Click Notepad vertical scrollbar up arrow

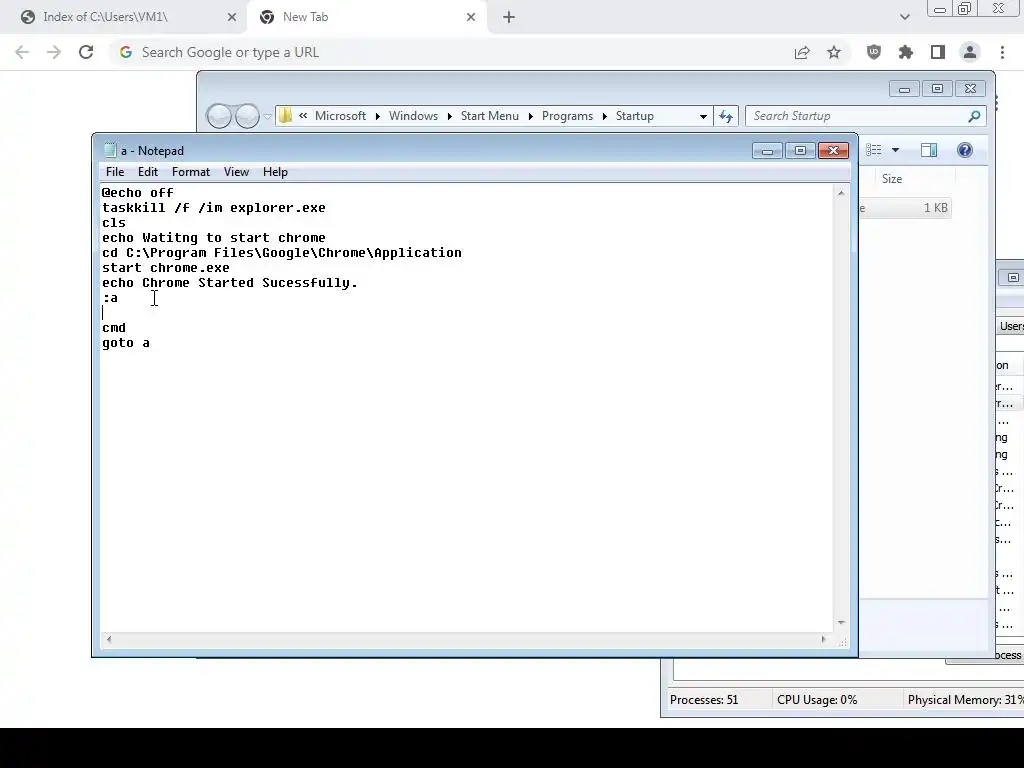point(841,193)
